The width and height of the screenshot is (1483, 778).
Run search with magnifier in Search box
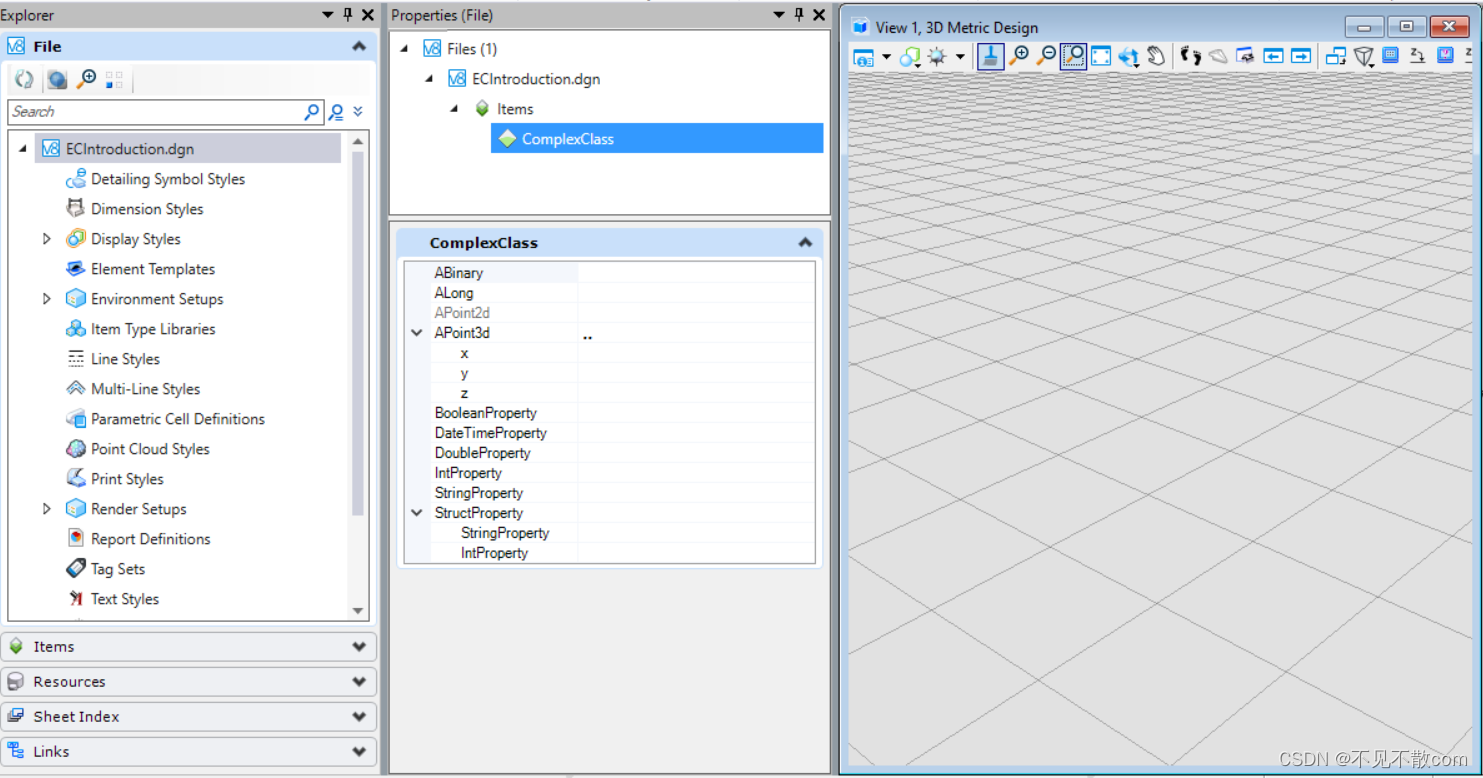(312, 112)
